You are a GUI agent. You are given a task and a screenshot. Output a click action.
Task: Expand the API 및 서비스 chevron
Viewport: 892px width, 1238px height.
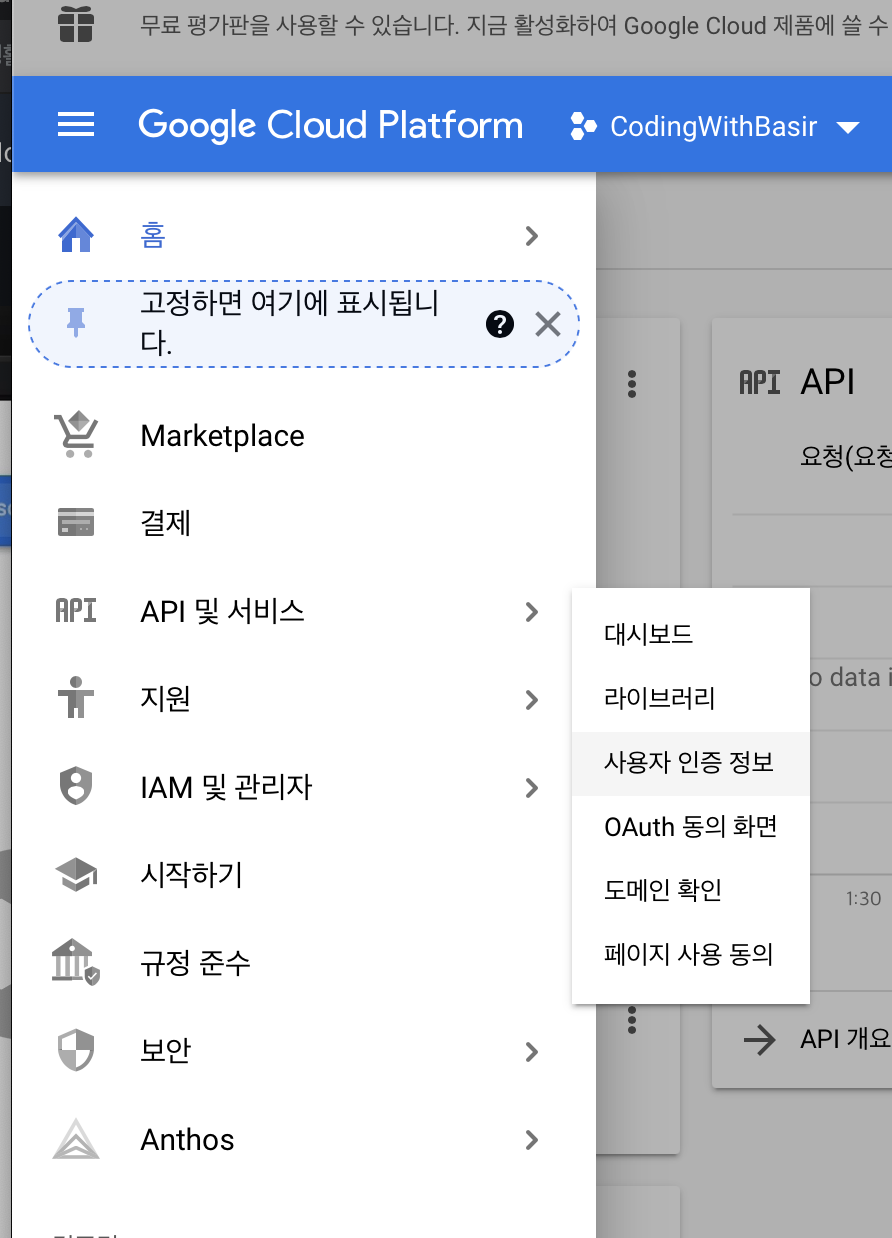tap(532, 612)
